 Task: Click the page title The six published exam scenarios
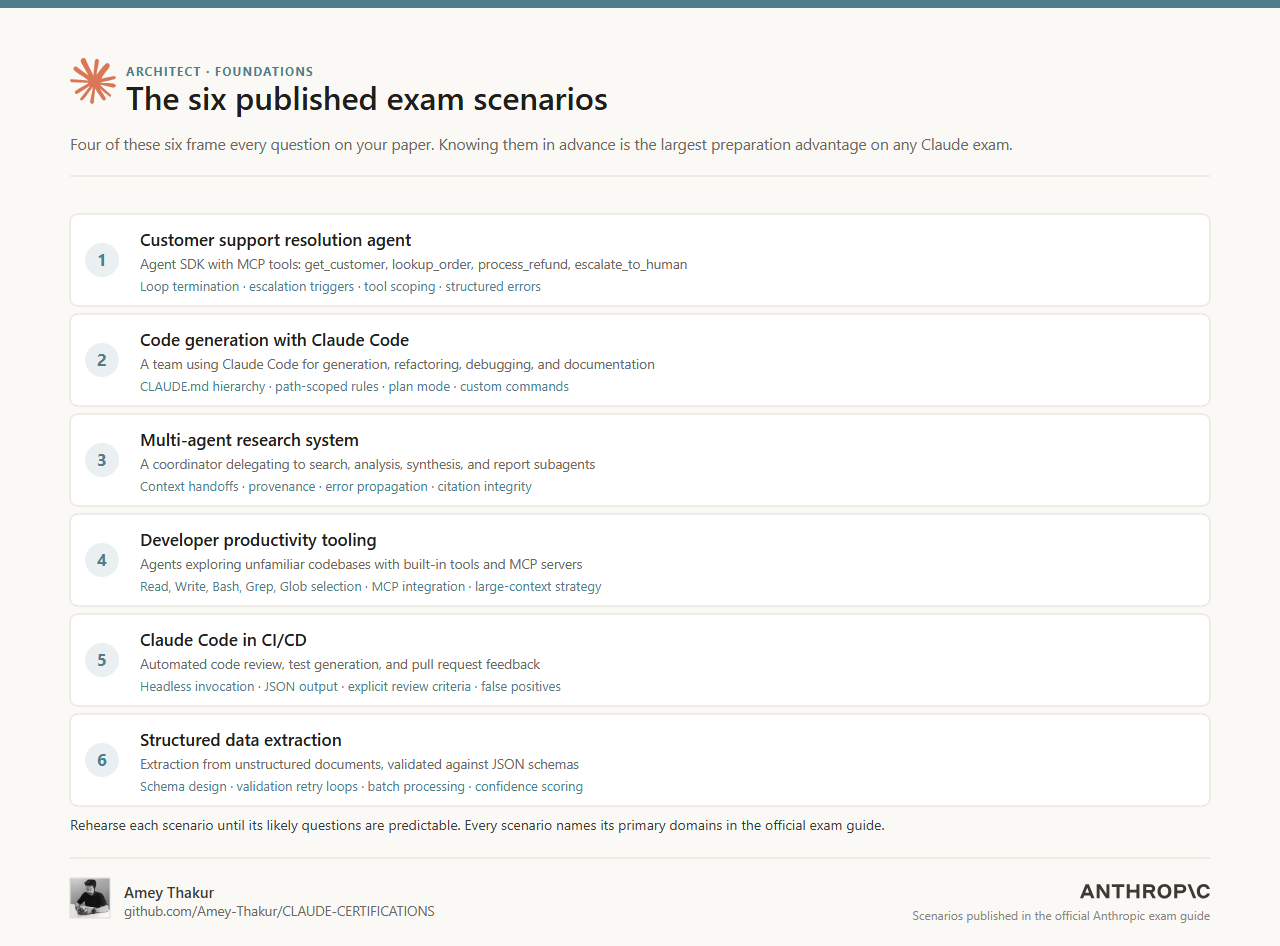(x=367, y=99)
